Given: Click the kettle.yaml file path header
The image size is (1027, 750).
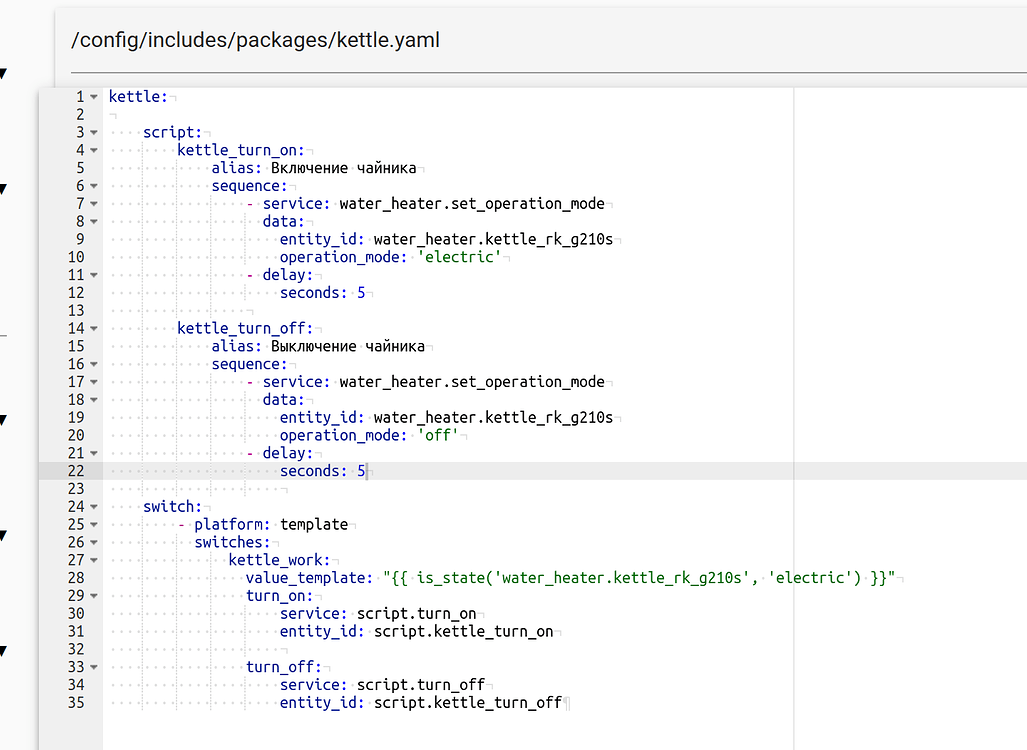Looking at the screenshot, I should click(256, 41).
